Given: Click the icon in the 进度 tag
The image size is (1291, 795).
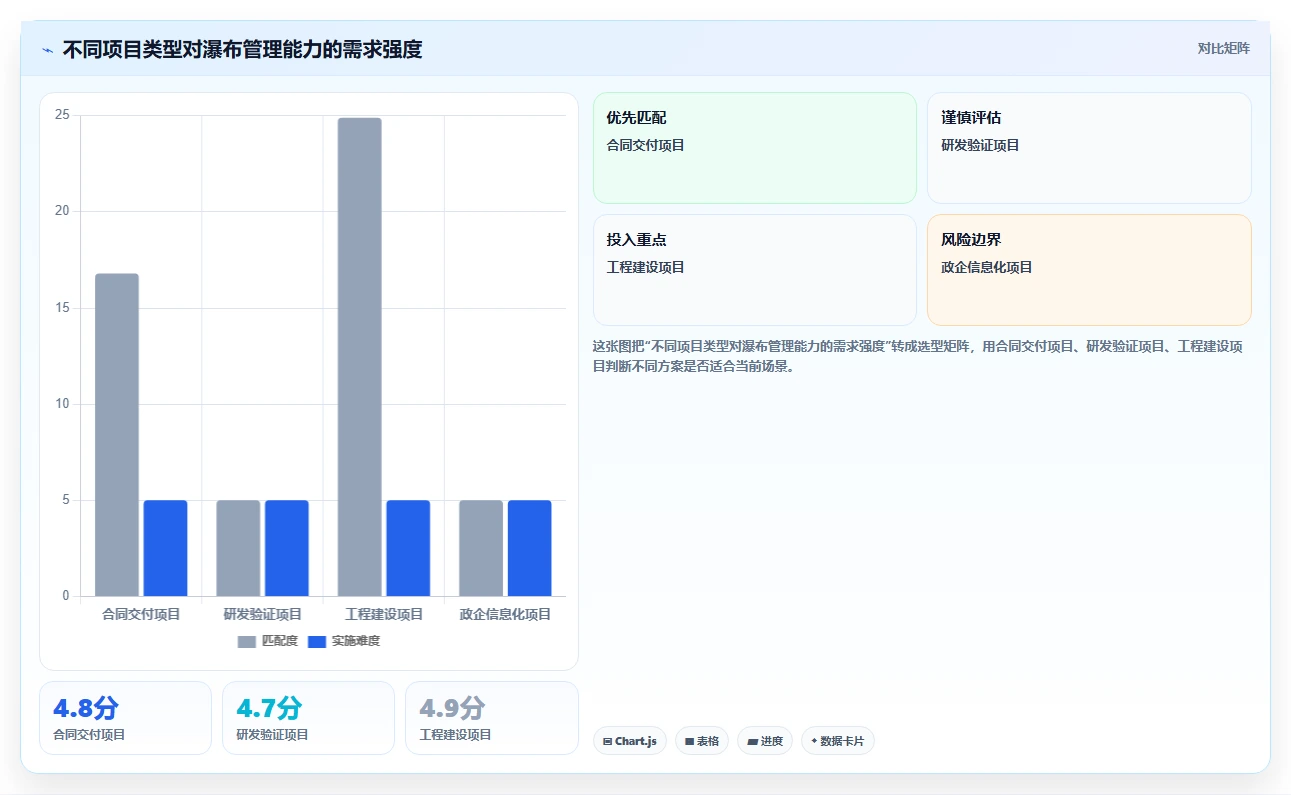Looking at the screenshot, I should (752, 742).
